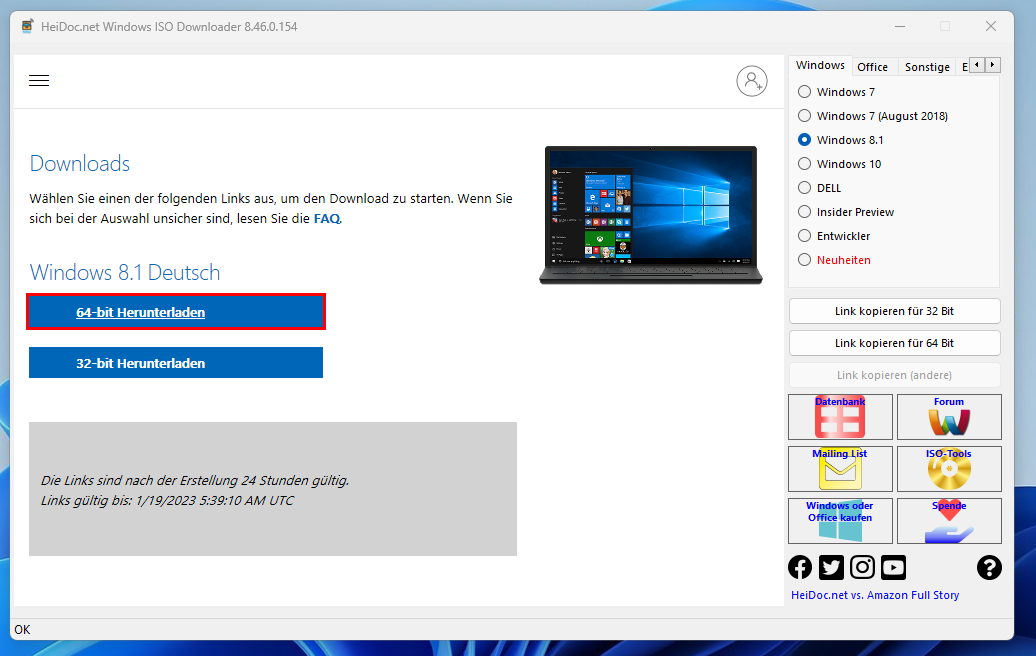The height and width of the screenshot is (656, 1036).
Task: Open the Forum tile
Action: (x=949, y=417)
